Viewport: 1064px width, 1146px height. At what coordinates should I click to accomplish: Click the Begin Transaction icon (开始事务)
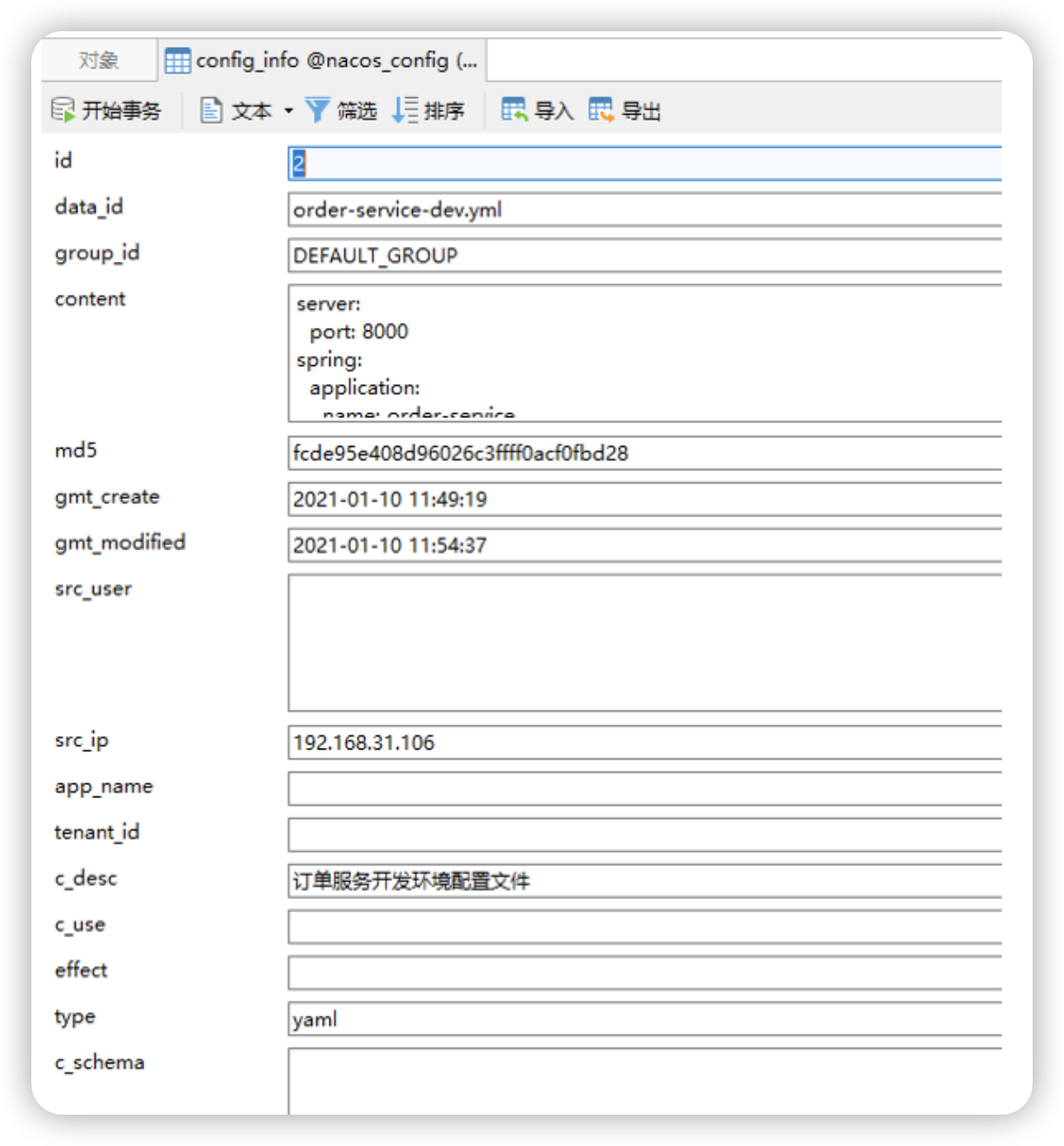[x=63, y=110]
